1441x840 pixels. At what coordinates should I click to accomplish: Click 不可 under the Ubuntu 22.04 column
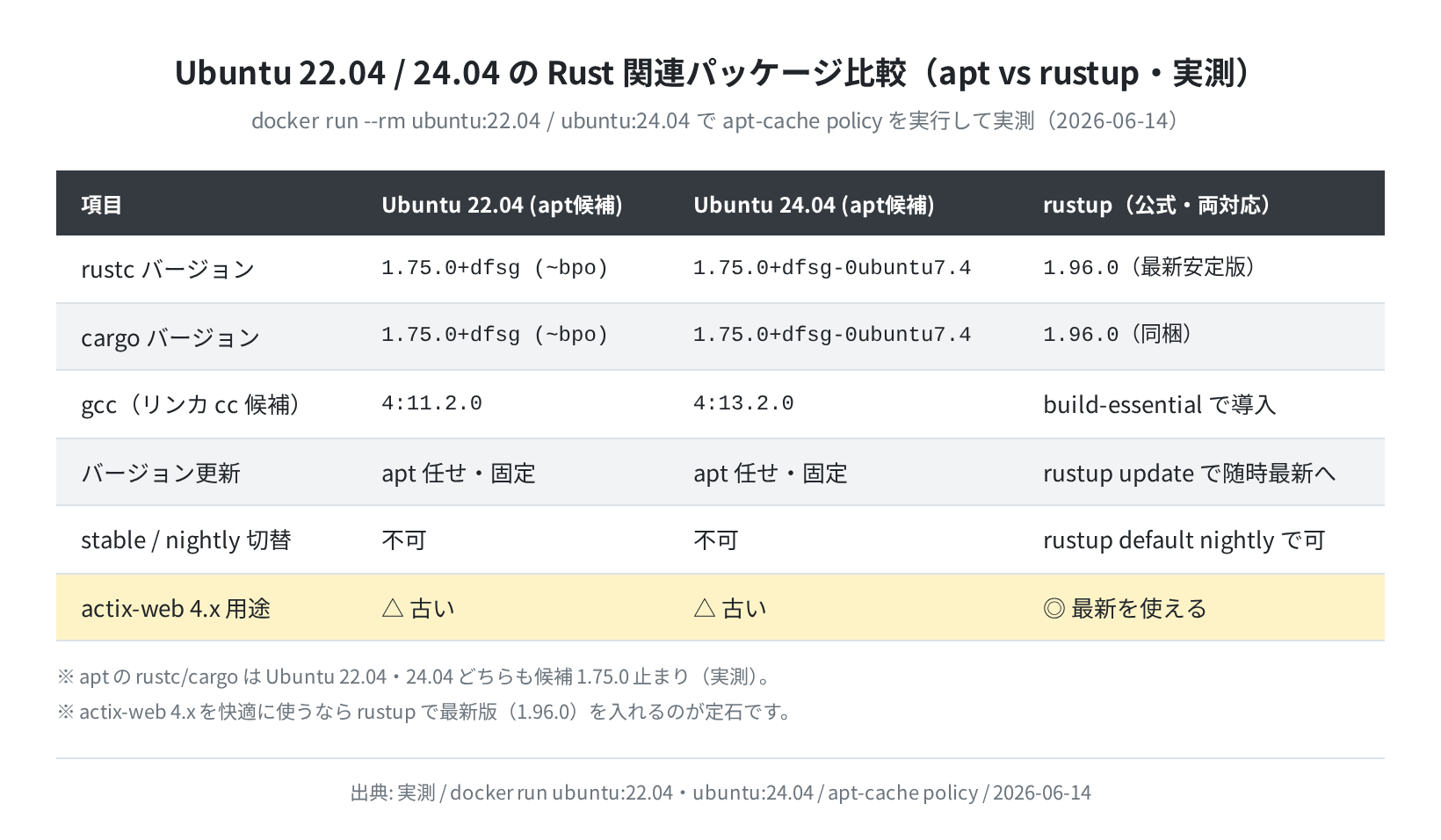(404, 539)
